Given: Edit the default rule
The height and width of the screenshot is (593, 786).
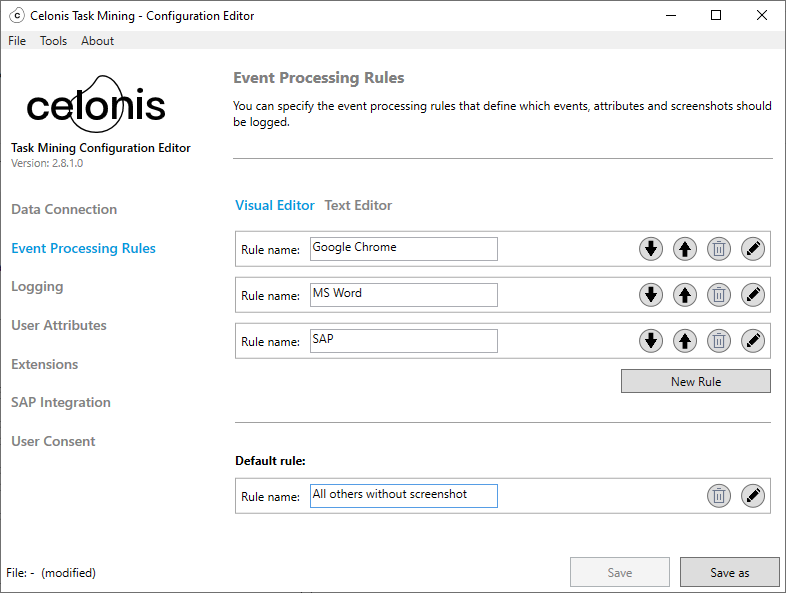Looking at the screenshot, I should [753, 496].
